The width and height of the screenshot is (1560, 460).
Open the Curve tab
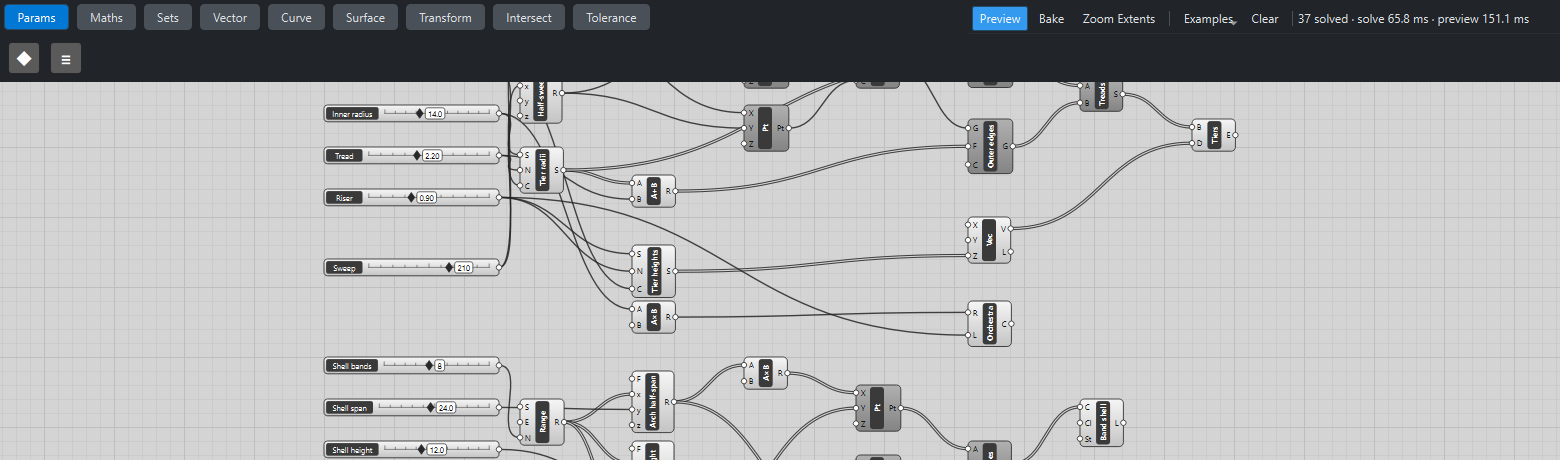coord(296,18)
